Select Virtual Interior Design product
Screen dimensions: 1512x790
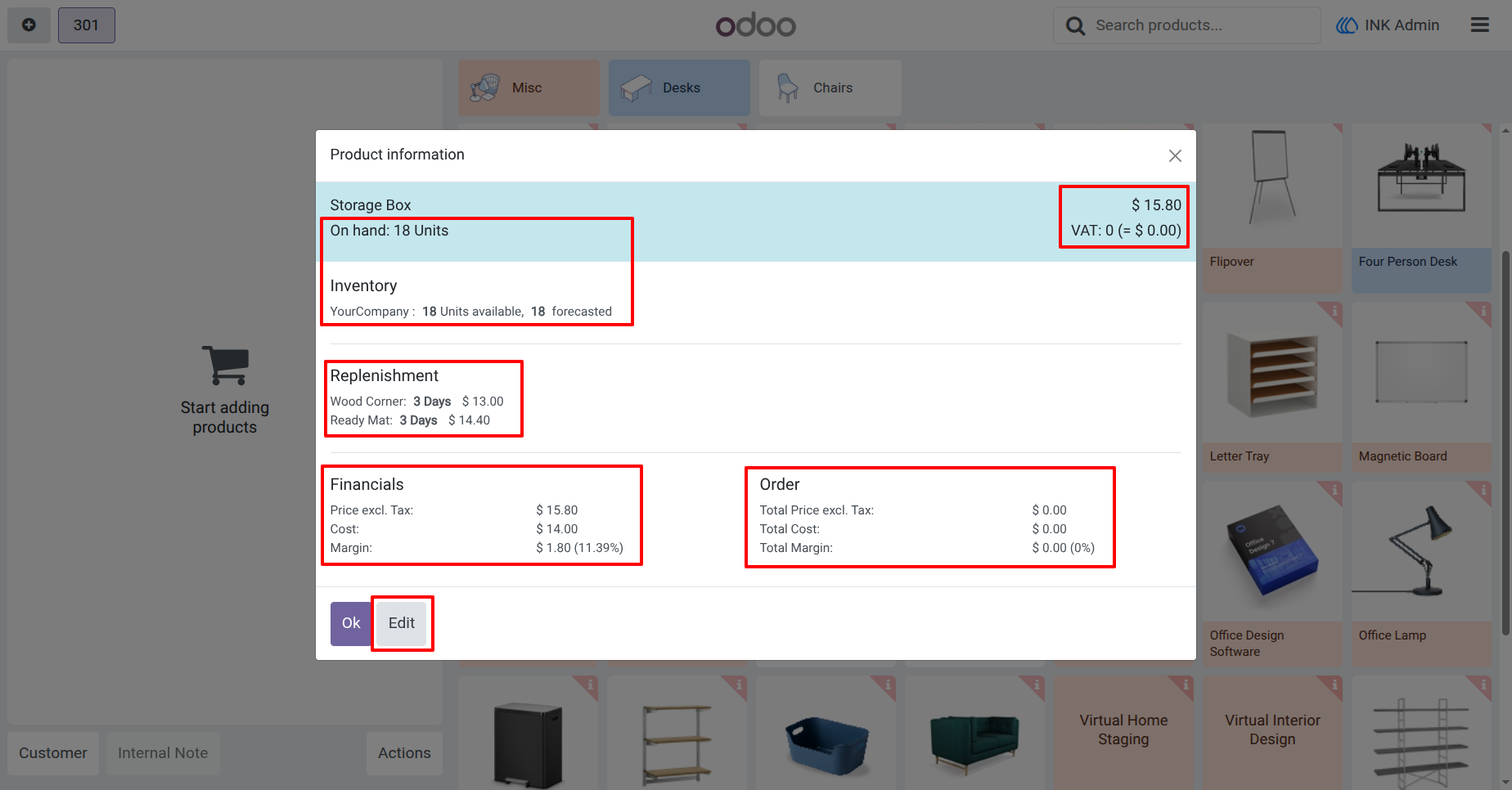click(x=1272, y=732)
